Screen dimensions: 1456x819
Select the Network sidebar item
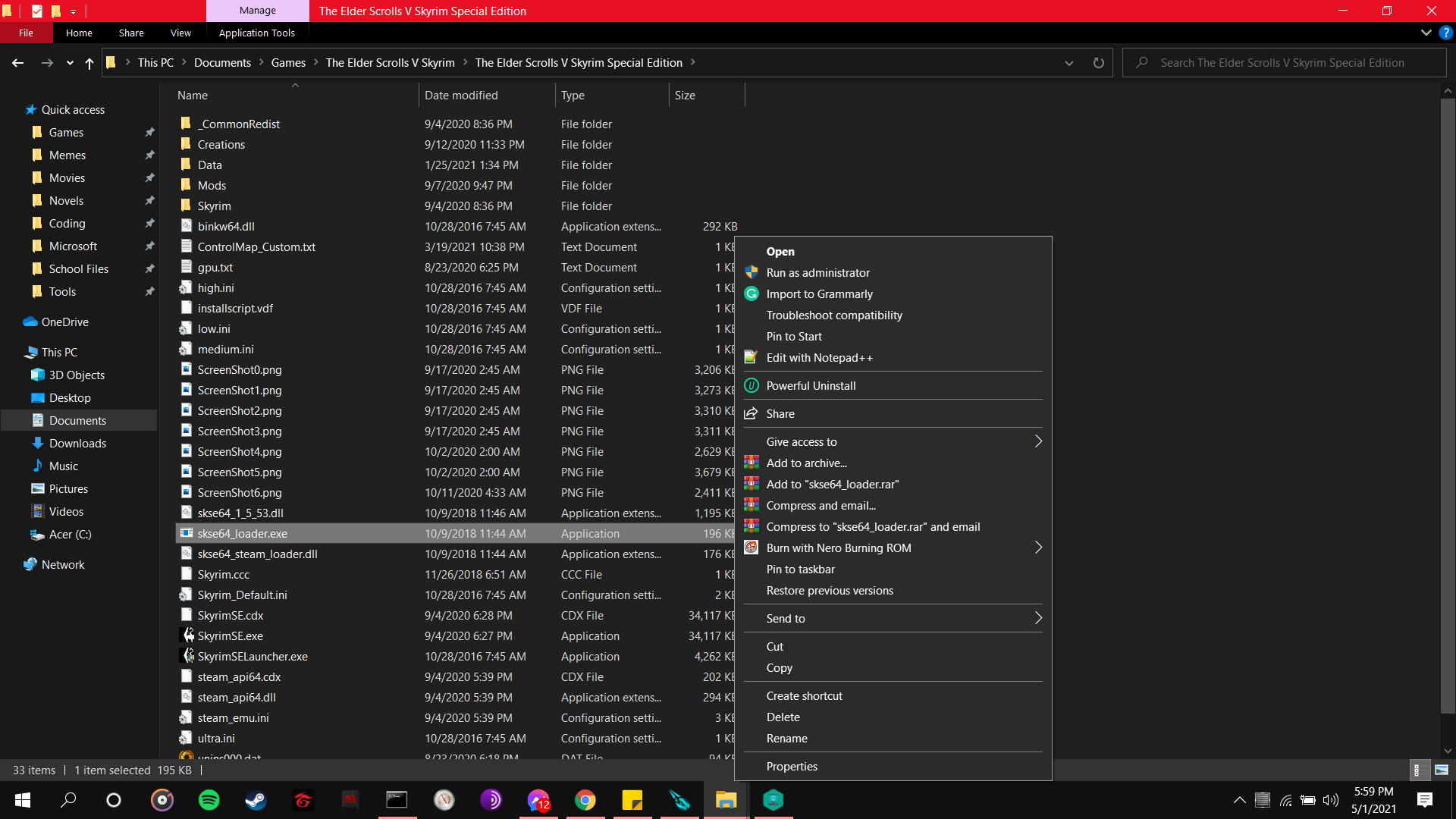pyautogui.click(x=63, y=564)
